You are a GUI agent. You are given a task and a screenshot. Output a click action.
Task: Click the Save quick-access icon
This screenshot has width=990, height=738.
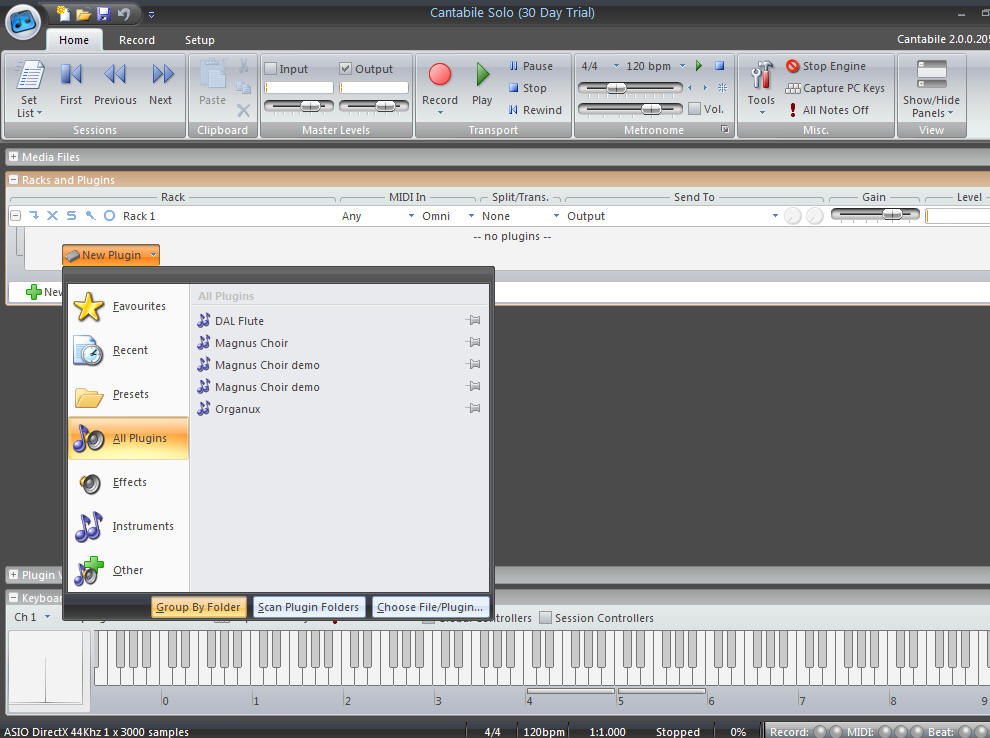[104, 13]
